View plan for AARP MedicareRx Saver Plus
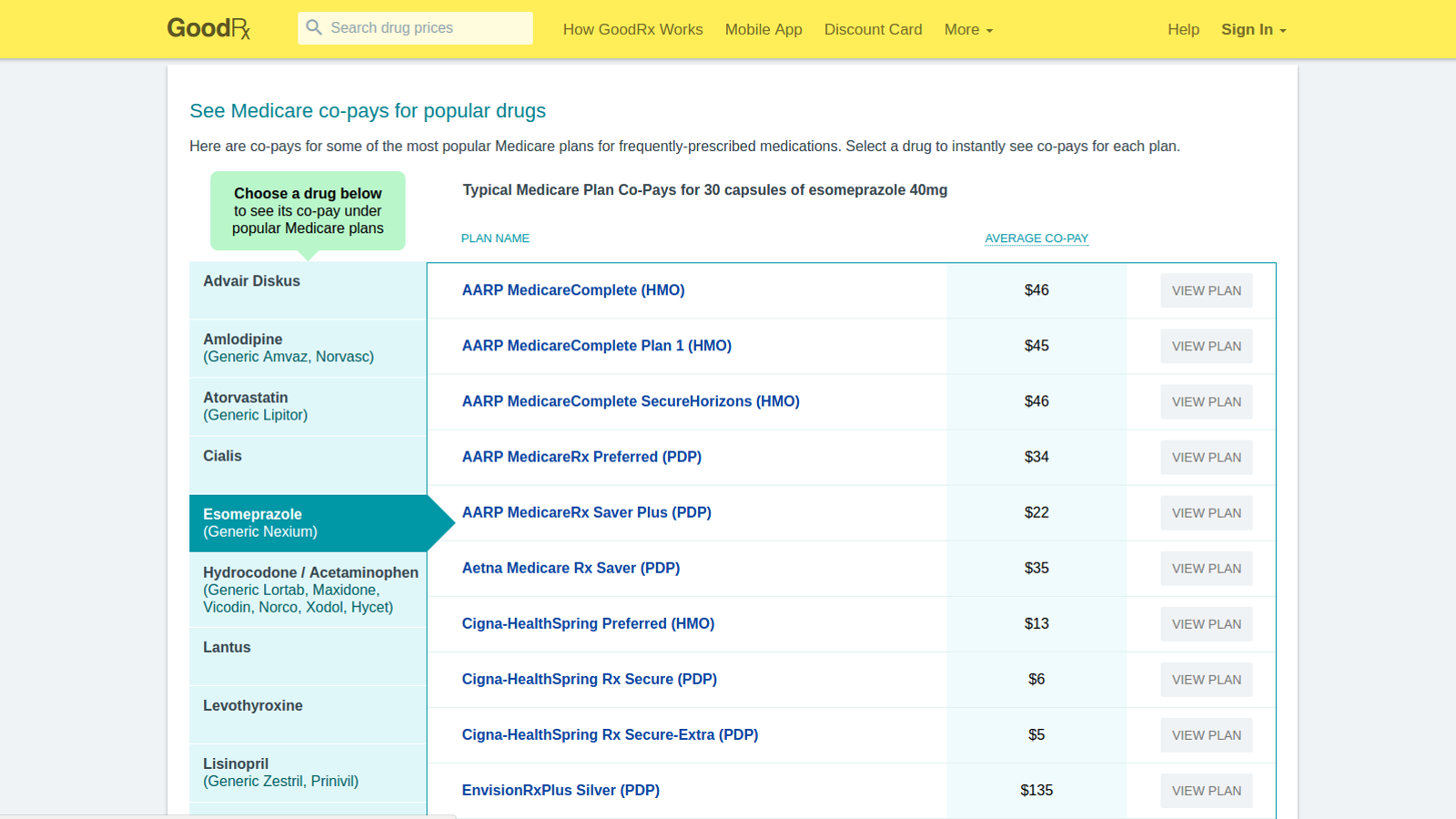 [1206, 512]
